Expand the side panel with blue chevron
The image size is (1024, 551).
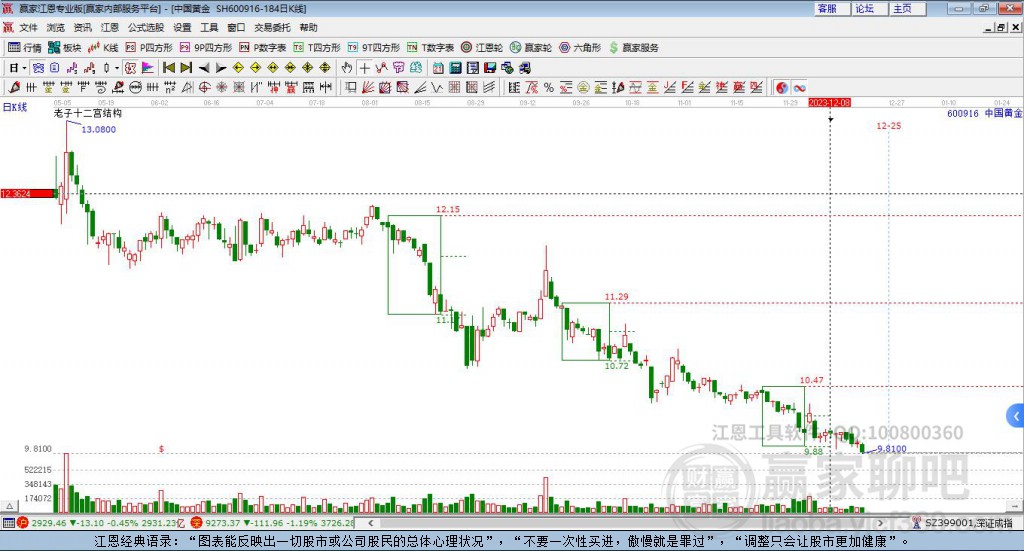(x=1016, y=415)
